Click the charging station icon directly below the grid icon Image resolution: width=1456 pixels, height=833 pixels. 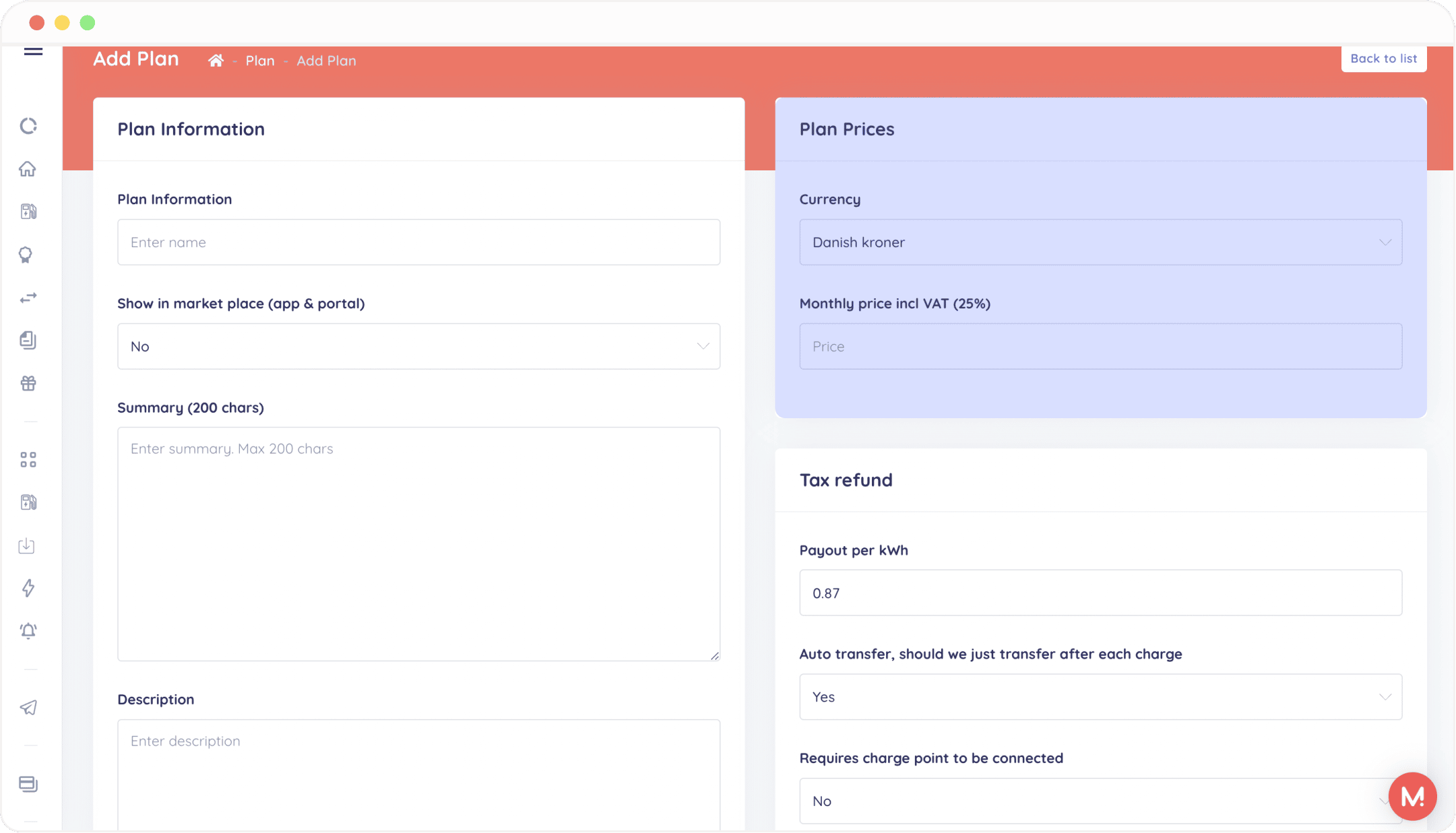coord(28,502)
